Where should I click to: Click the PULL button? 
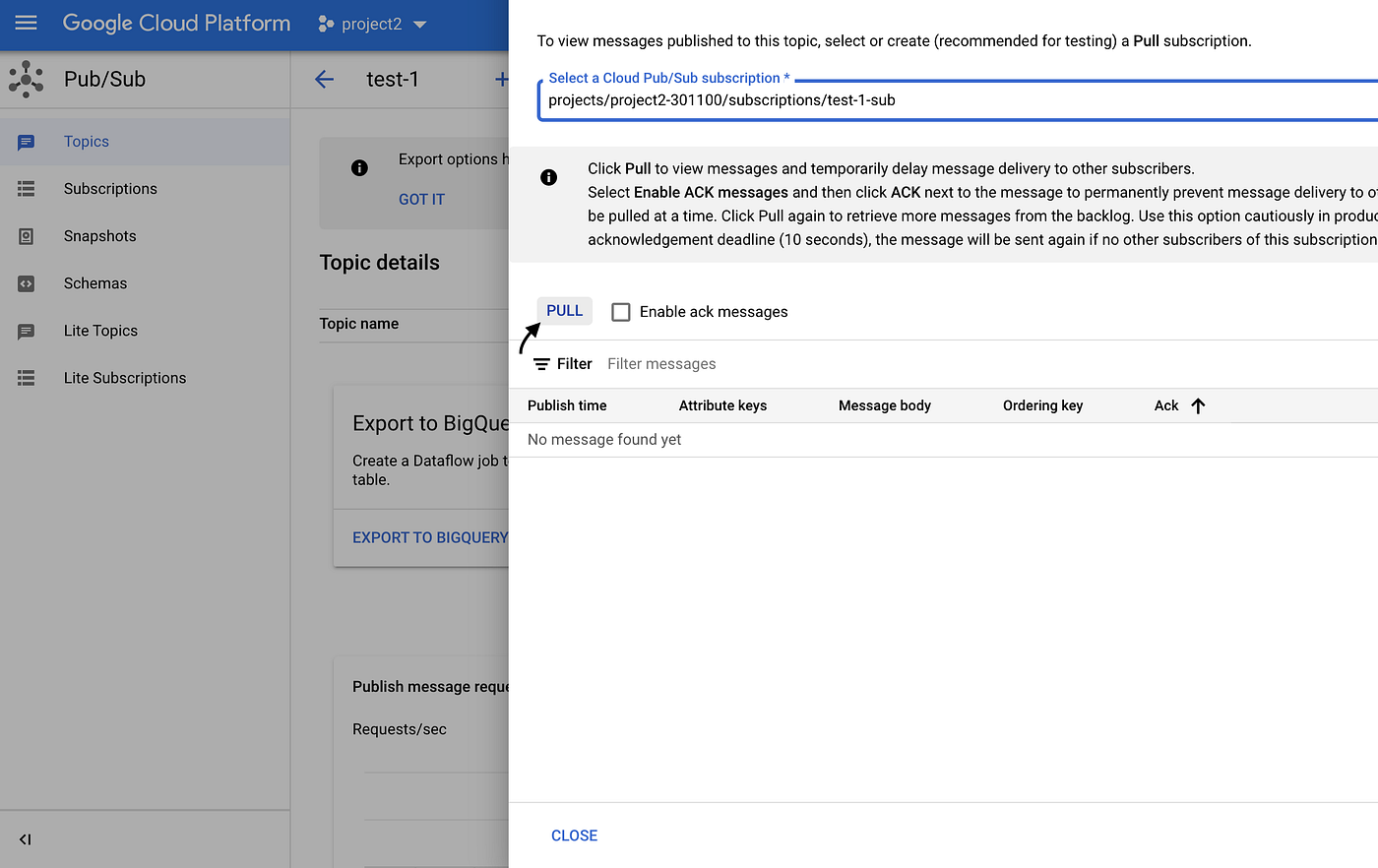pos(565,311)
